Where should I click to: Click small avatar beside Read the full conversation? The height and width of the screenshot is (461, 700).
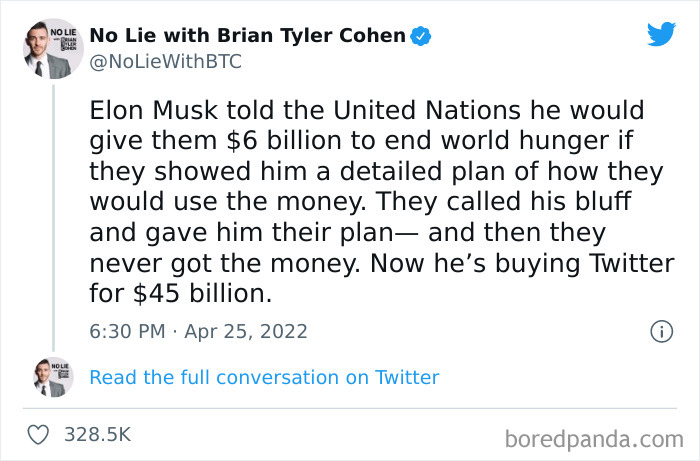pos(52,377)
